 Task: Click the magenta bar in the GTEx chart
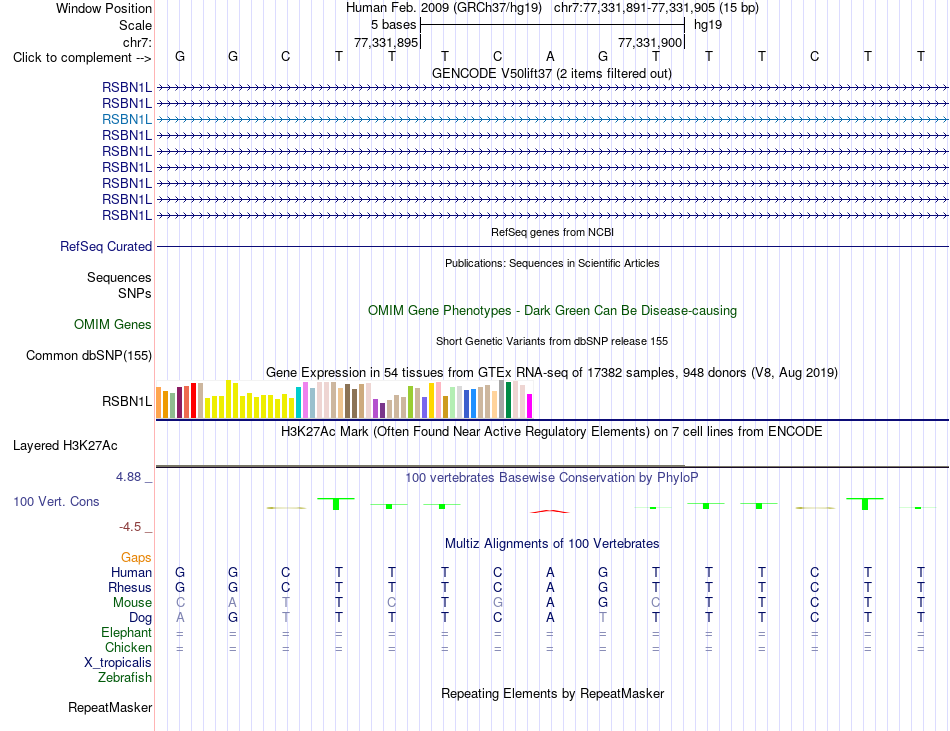click(x=529, y=406)
